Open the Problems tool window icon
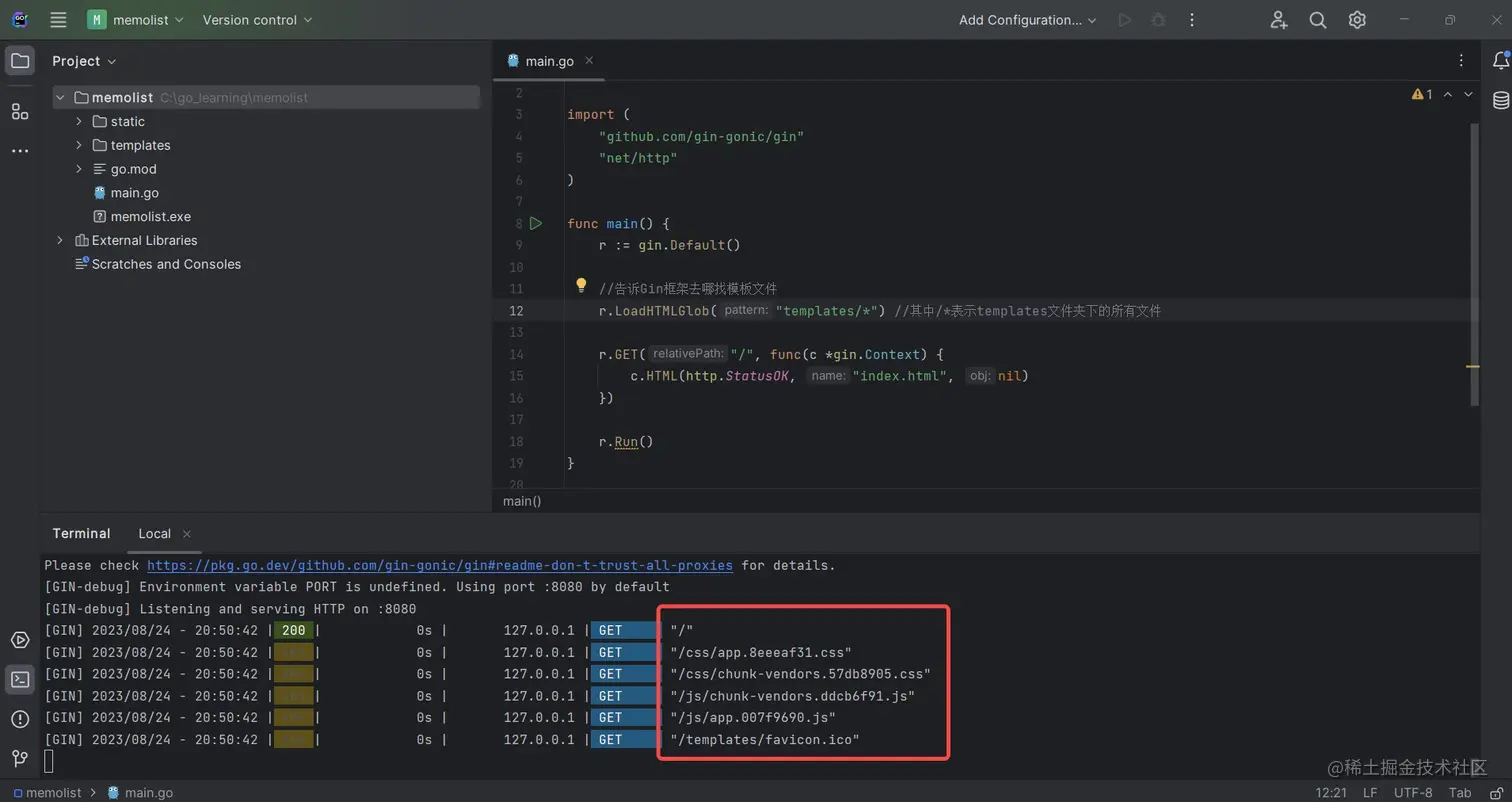Screen dimensions: 1512x802 20,718
